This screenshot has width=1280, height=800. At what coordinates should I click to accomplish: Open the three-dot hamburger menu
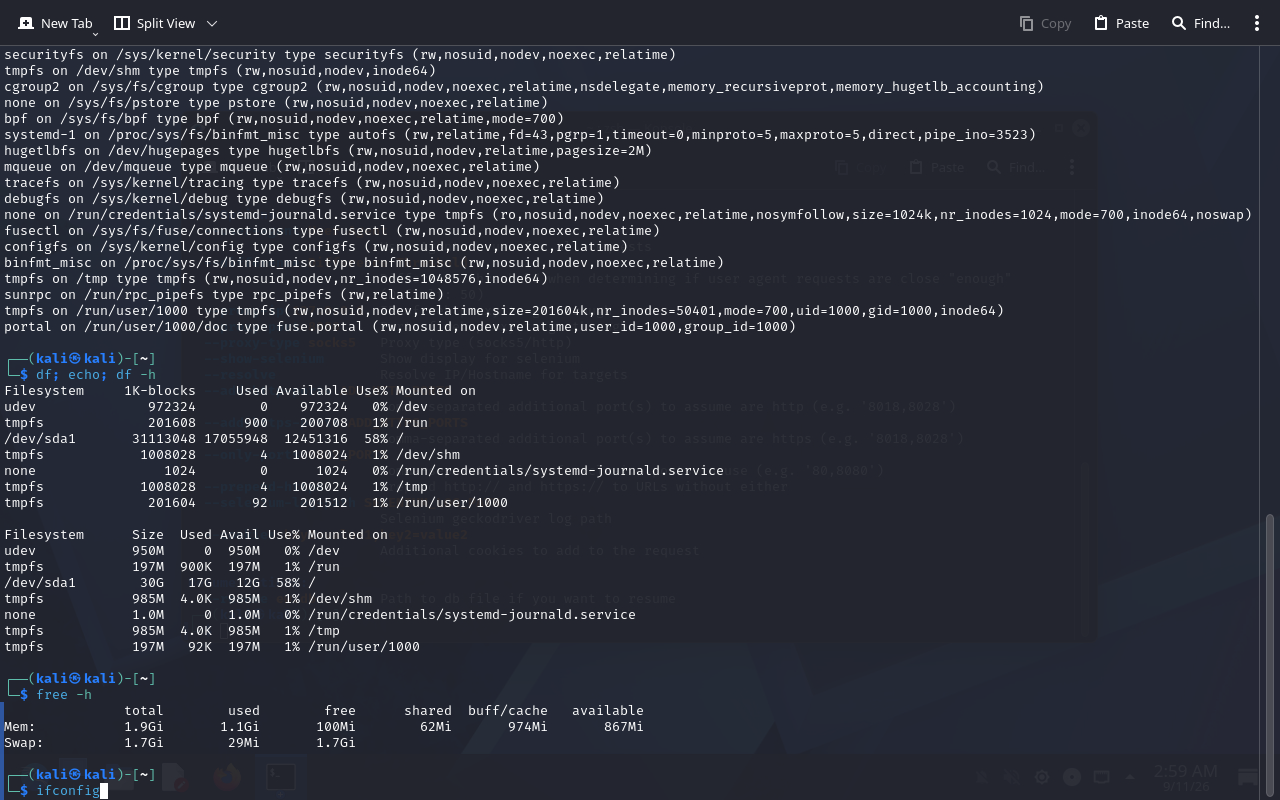click(1257, 23)
